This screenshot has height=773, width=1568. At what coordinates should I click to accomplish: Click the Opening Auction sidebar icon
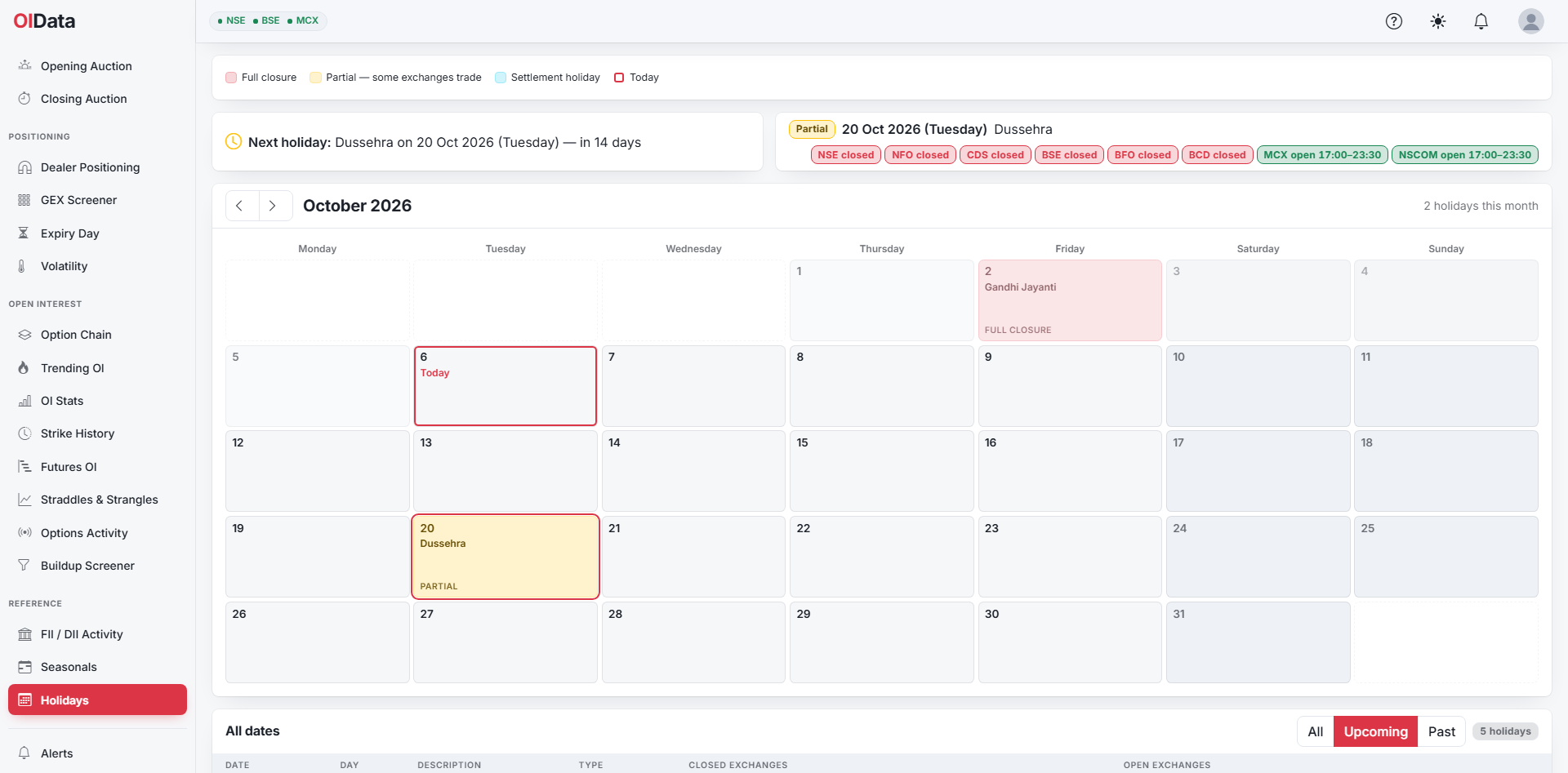[x=24, y=65]
